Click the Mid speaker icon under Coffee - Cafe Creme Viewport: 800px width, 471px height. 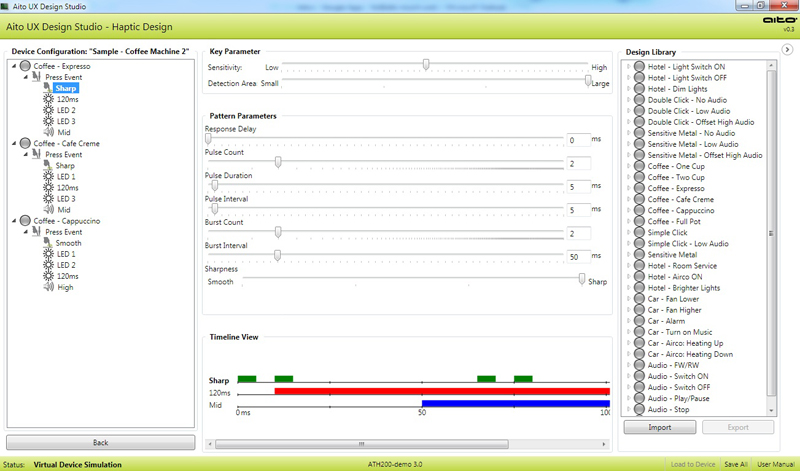pos(48,210)
